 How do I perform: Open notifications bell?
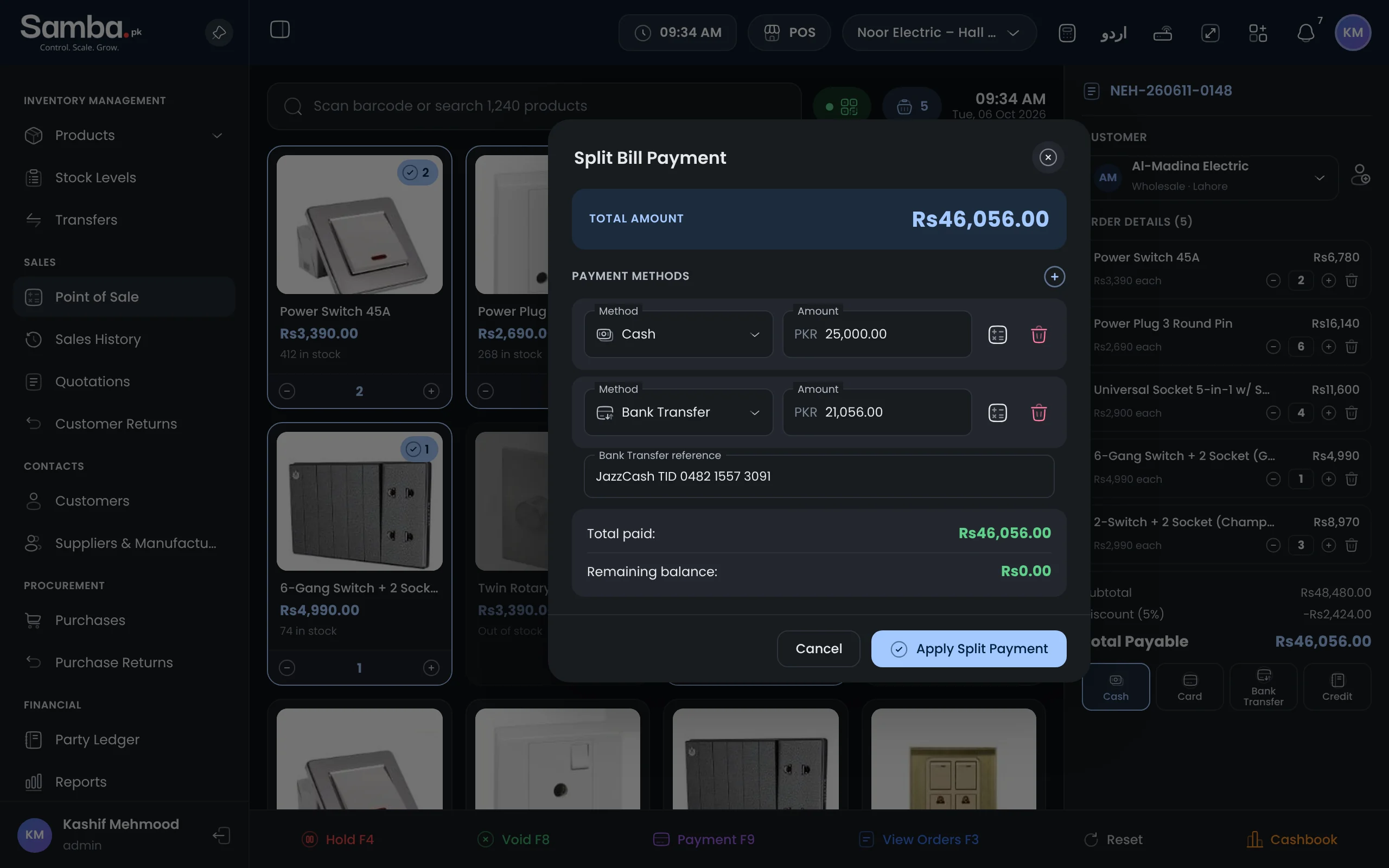pos(1306,33)
